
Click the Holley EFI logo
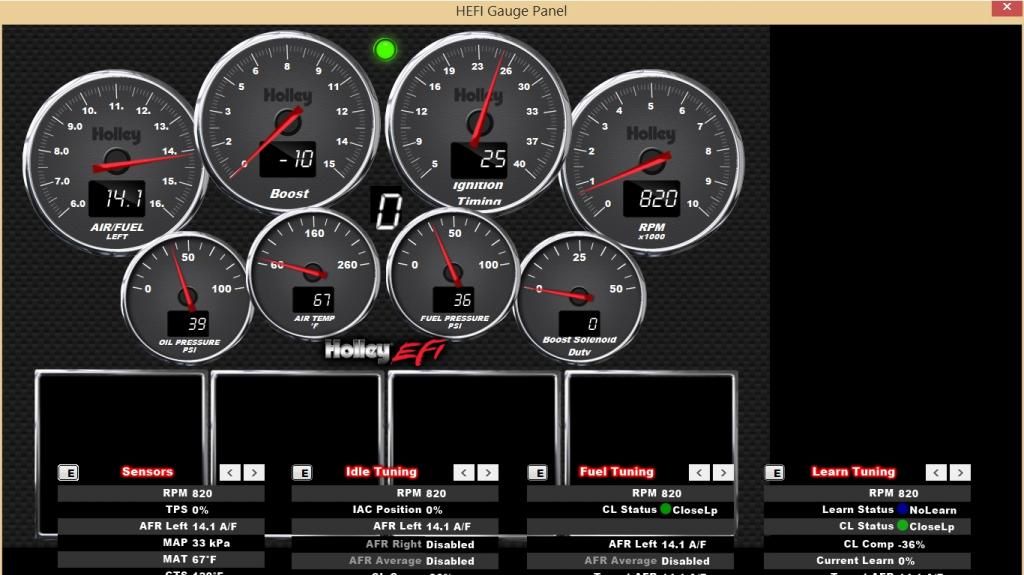385,352
